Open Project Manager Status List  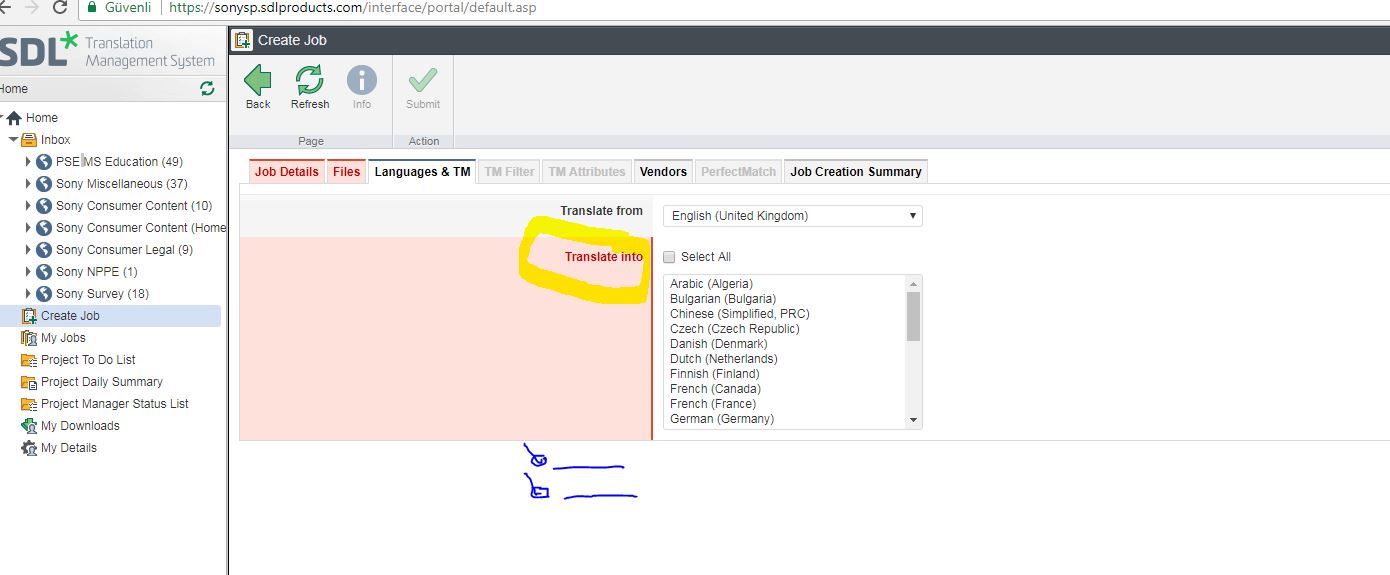115,404
